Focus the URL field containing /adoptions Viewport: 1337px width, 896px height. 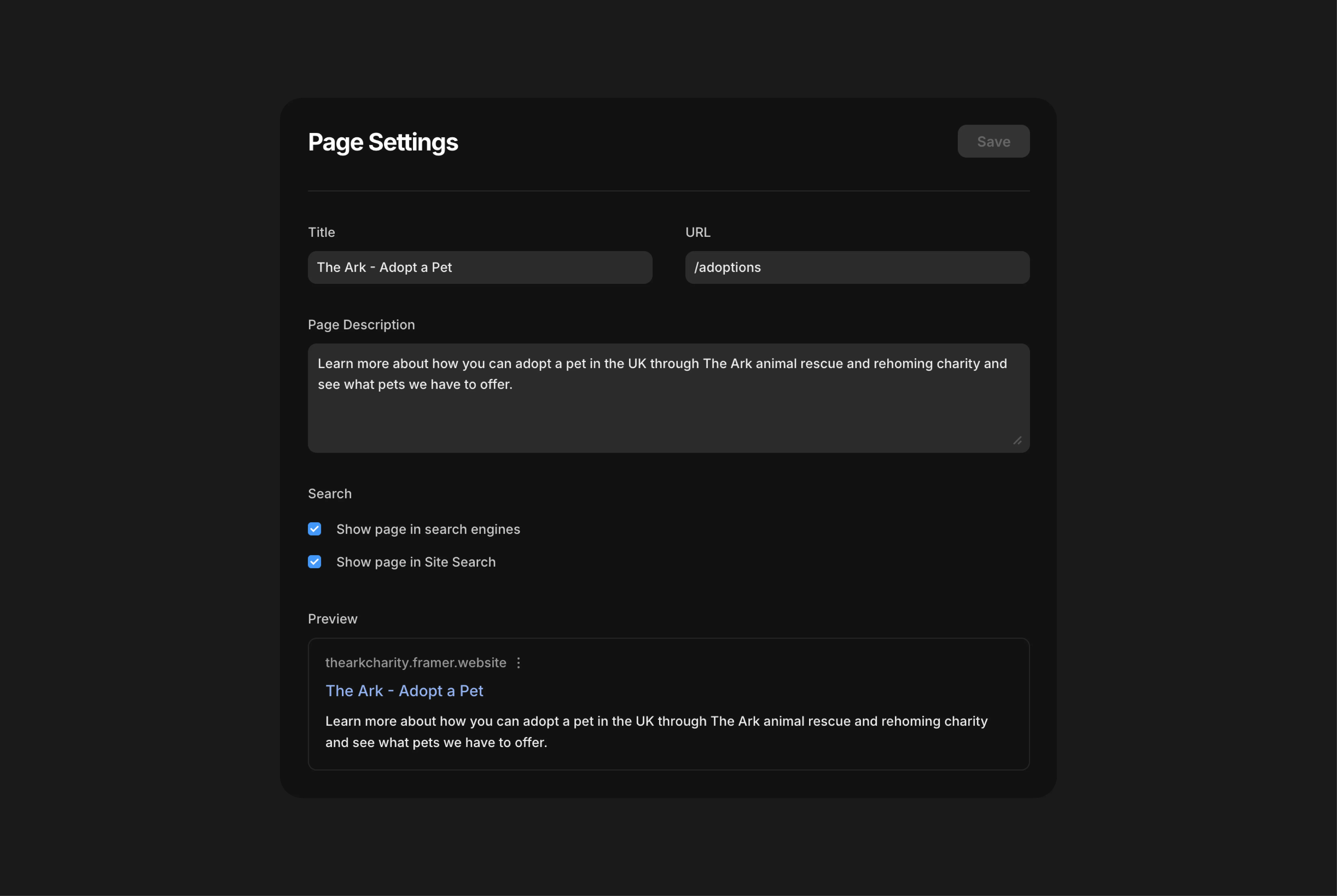pos(857,267)
